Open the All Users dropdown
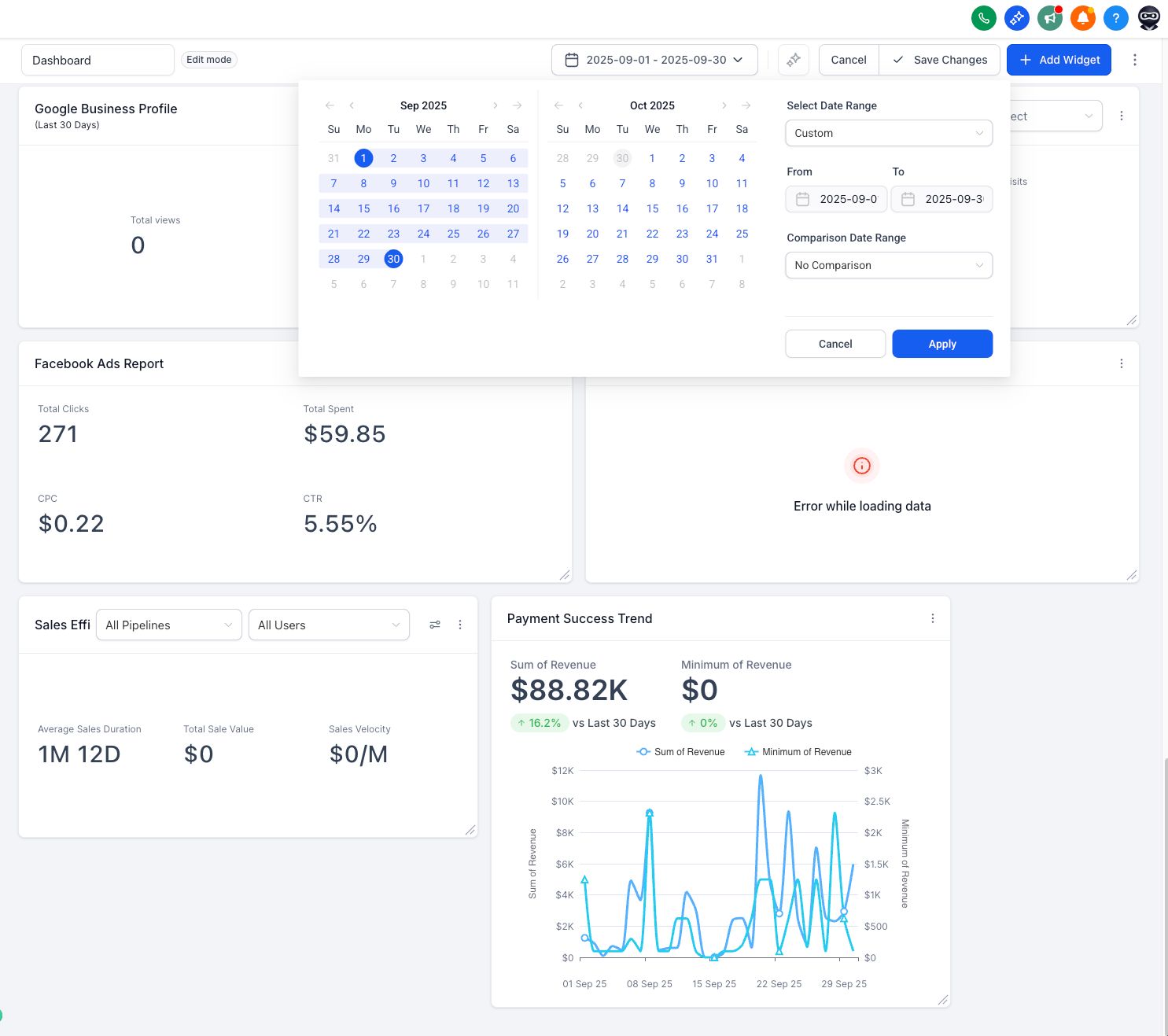The image size is (1168, 1036). coord(329,625)
